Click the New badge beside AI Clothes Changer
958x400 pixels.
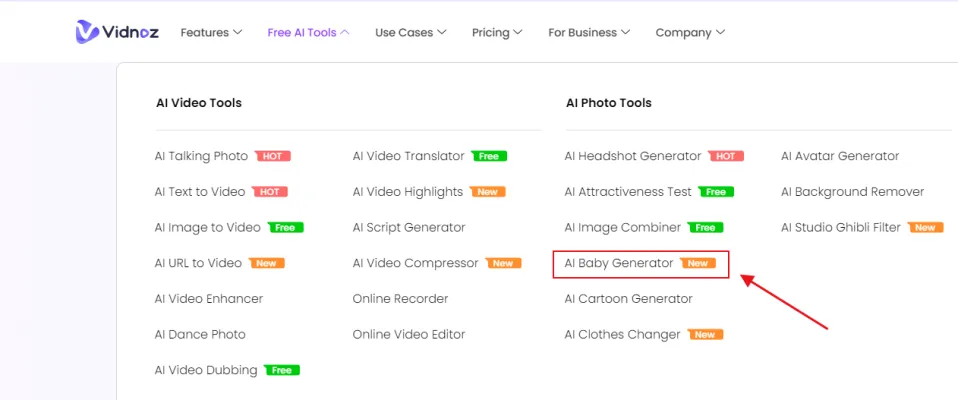coord(705,335)
